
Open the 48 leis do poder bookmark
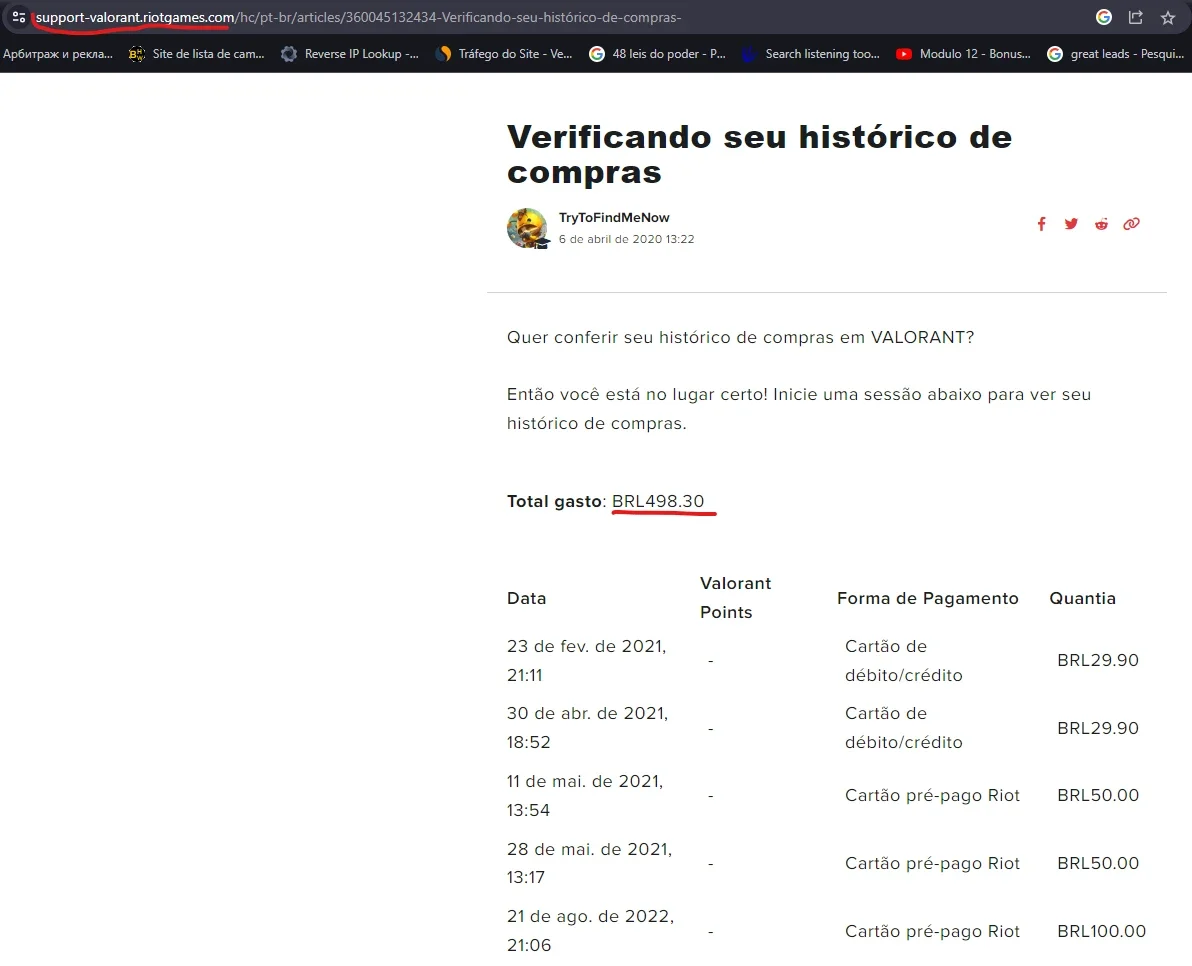(x=658, y=54)
